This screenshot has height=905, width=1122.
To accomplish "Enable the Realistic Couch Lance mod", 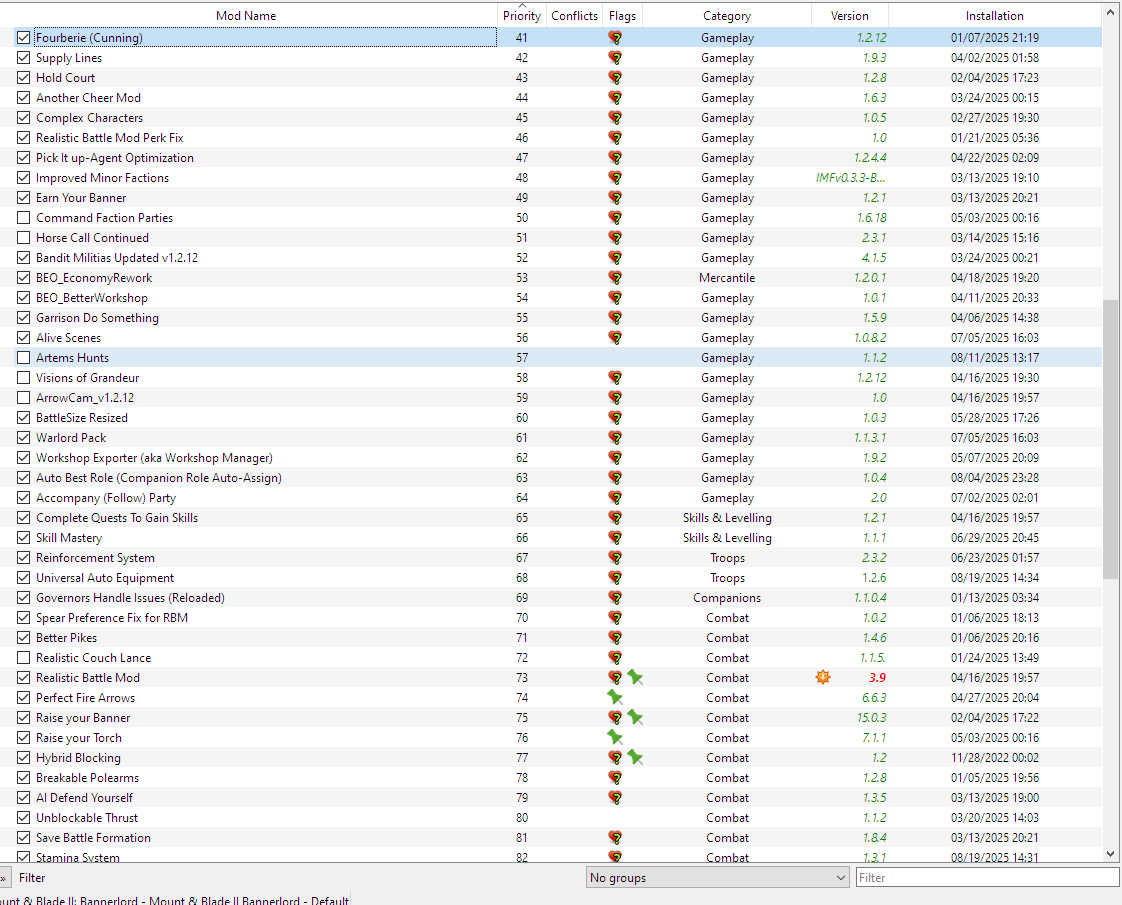I will click(24, 657).
